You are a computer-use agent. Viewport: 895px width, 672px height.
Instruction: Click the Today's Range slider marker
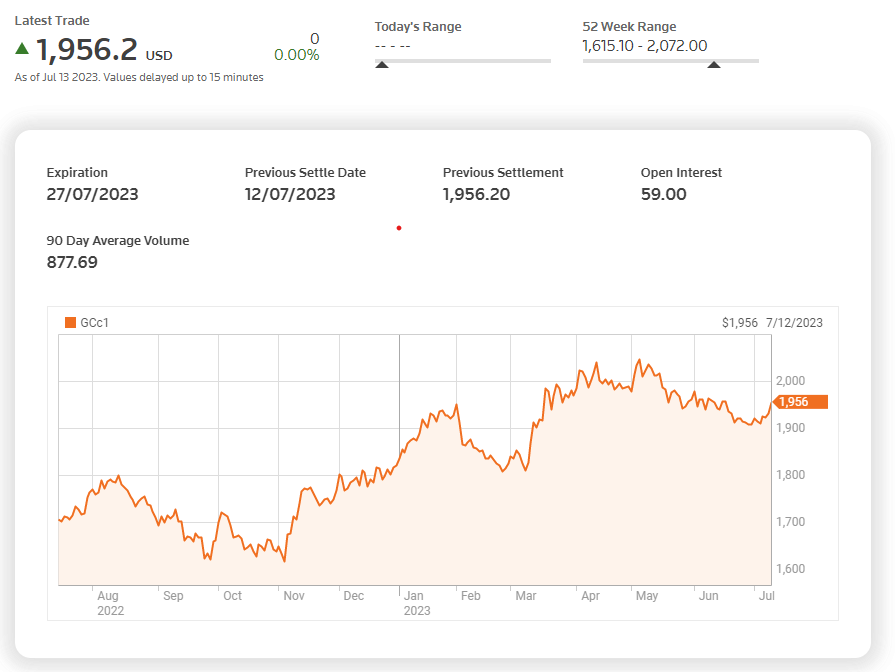(x=382, y=65)
